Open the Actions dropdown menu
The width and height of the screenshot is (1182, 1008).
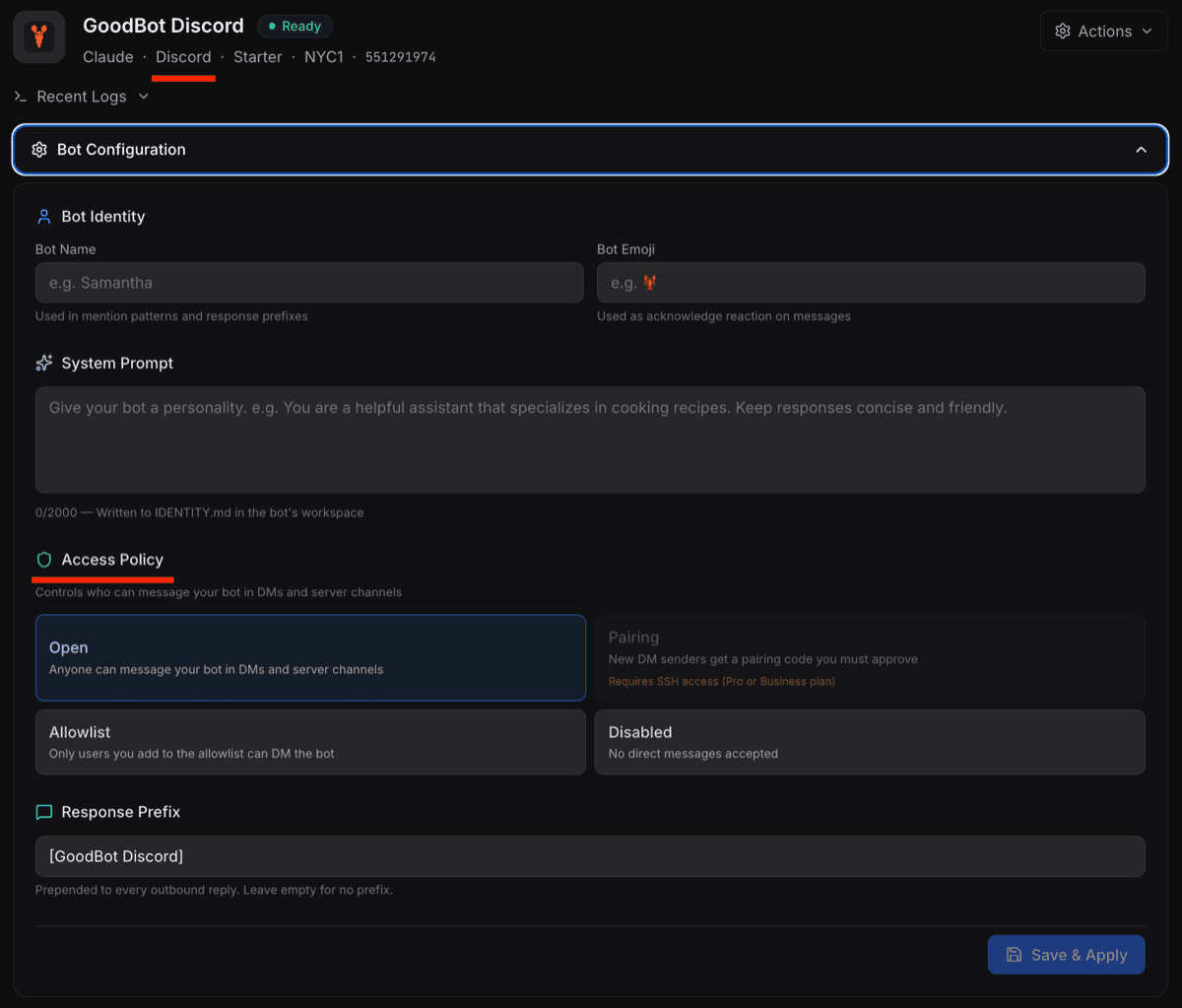tap(1103, 31)
